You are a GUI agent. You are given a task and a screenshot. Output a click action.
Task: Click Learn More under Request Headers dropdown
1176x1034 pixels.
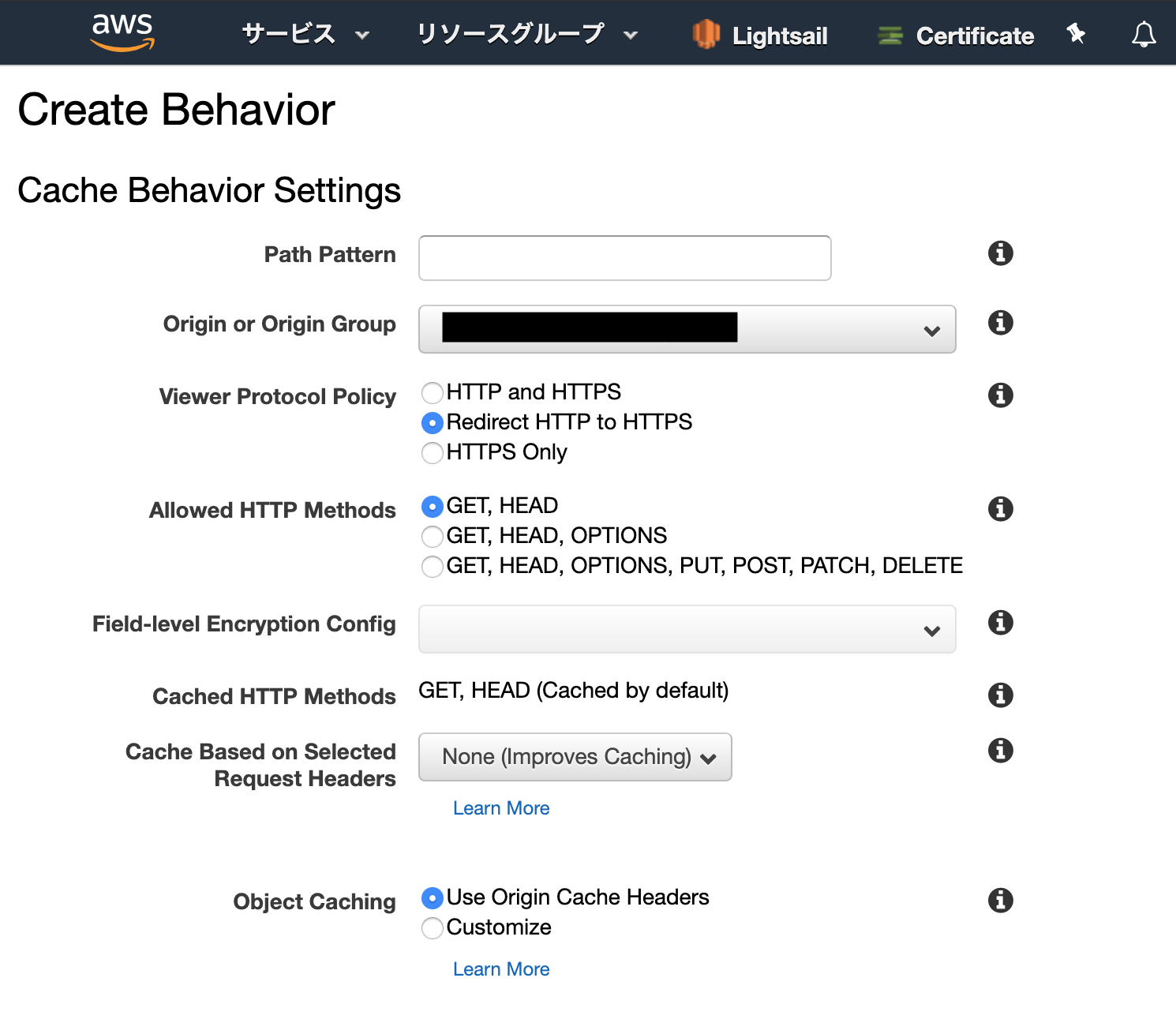point(501,808)
